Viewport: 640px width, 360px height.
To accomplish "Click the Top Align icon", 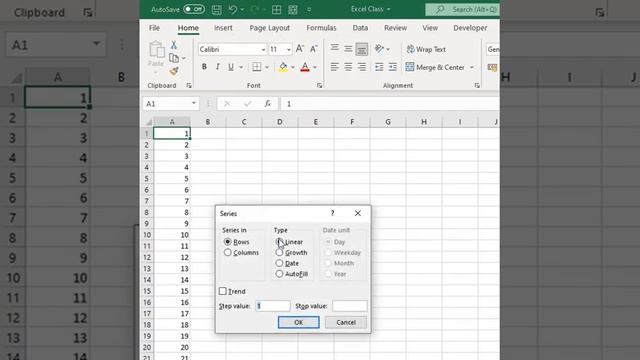I will pos(335,49).
